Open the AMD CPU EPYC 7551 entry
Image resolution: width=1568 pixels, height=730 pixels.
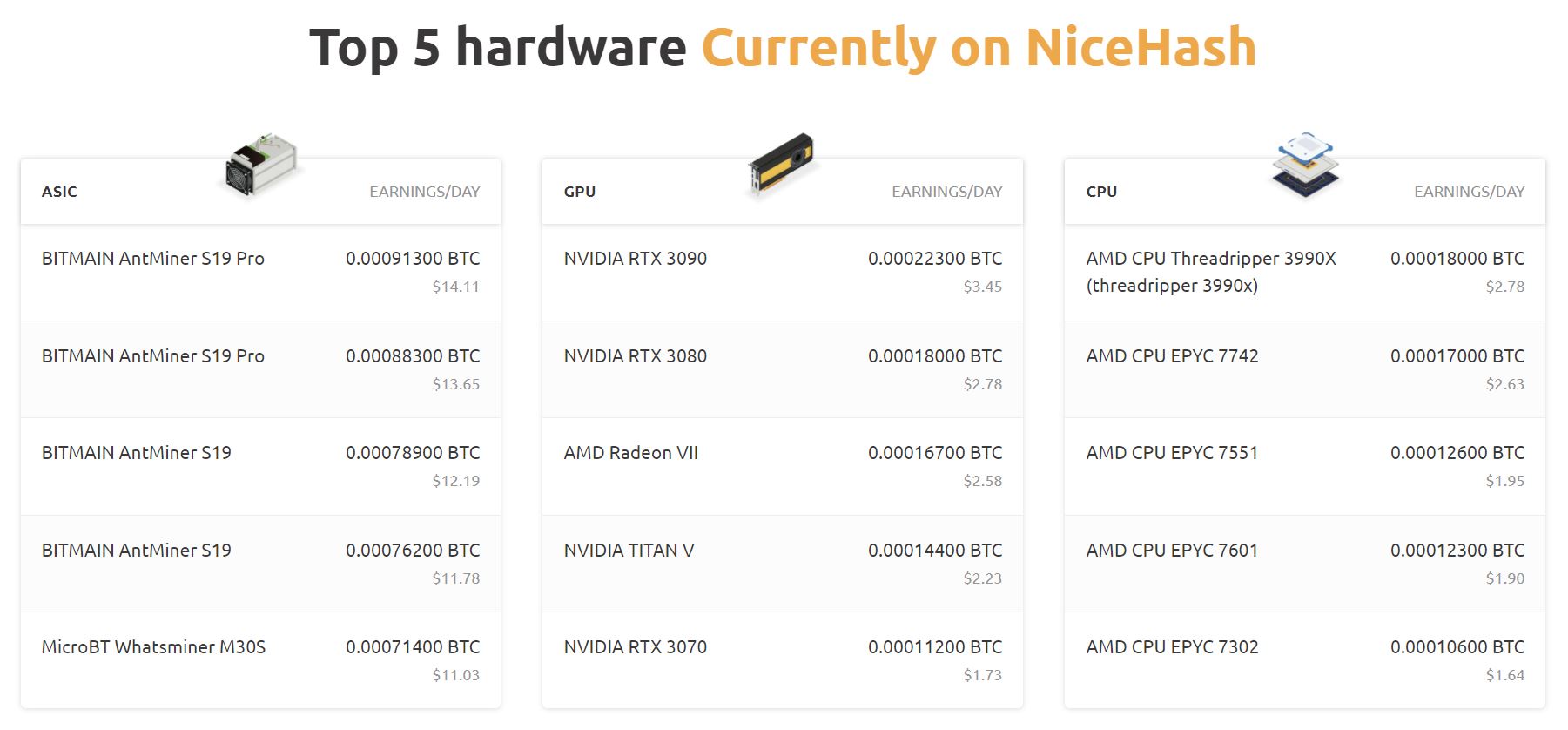(1172, 453)
